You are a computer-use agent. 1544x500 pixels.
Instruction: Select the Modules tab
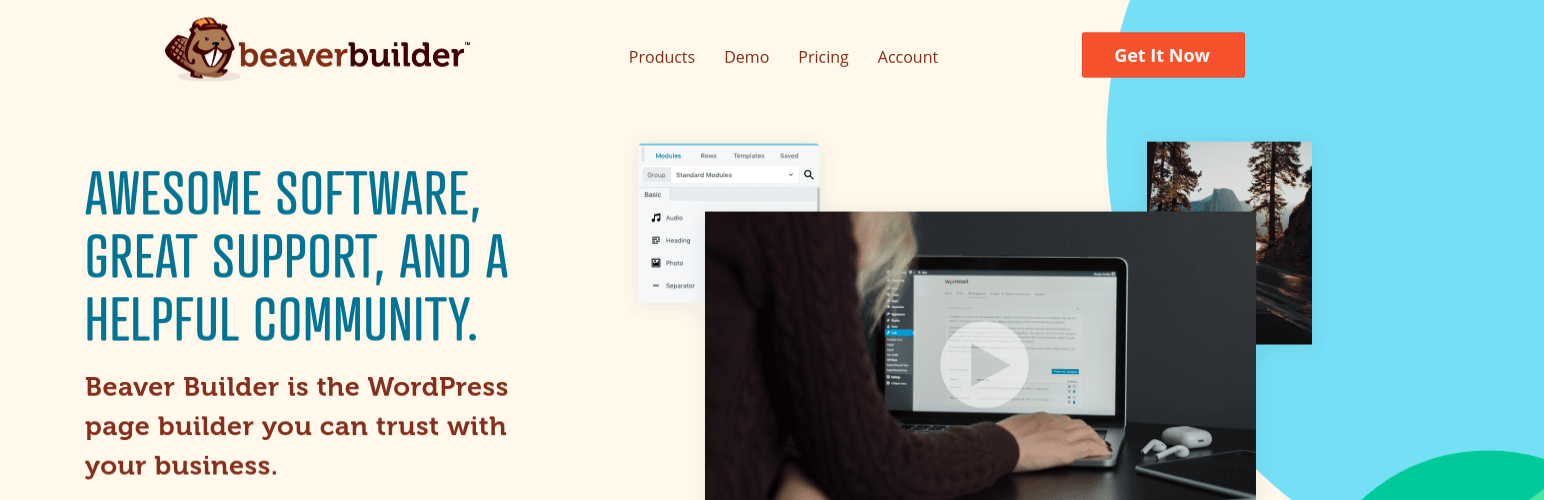pyautogui.click(x=668, y=156)
